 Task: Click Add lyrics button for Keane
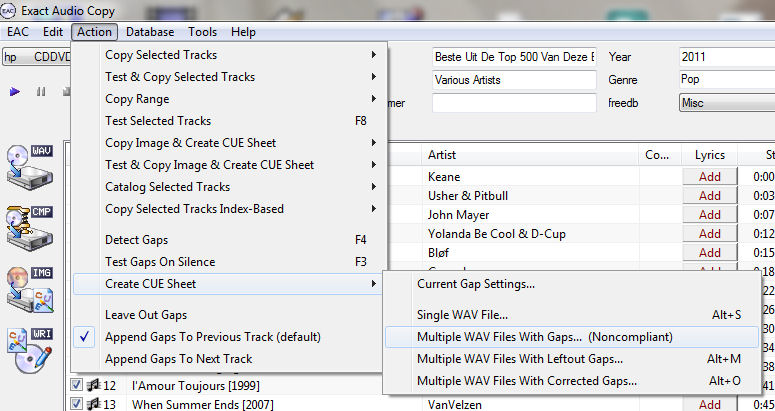tap(710, 176)
